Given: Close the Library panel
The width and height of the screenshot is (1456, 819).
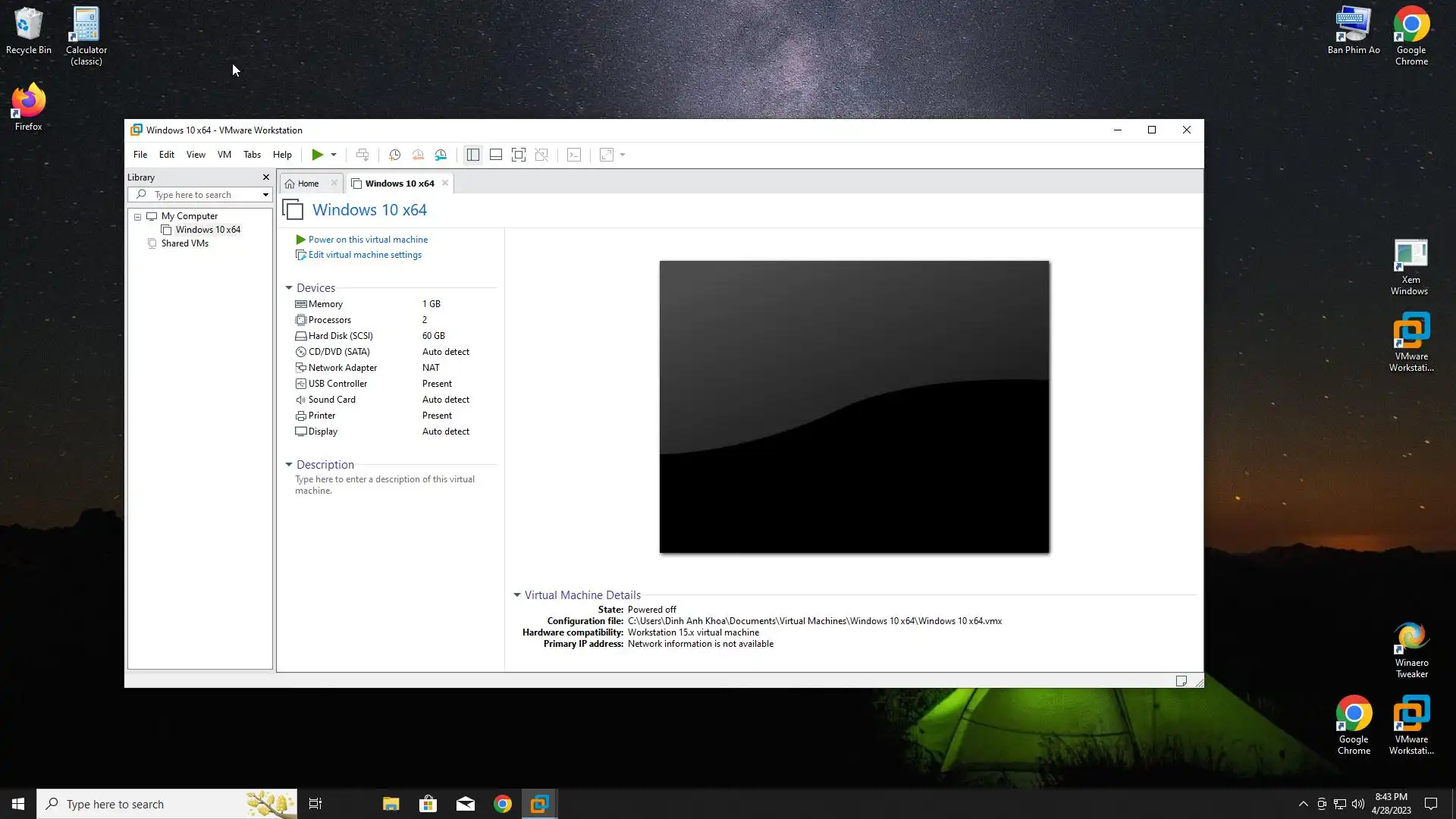Looking at the screenshot, I should click(265, 177).
